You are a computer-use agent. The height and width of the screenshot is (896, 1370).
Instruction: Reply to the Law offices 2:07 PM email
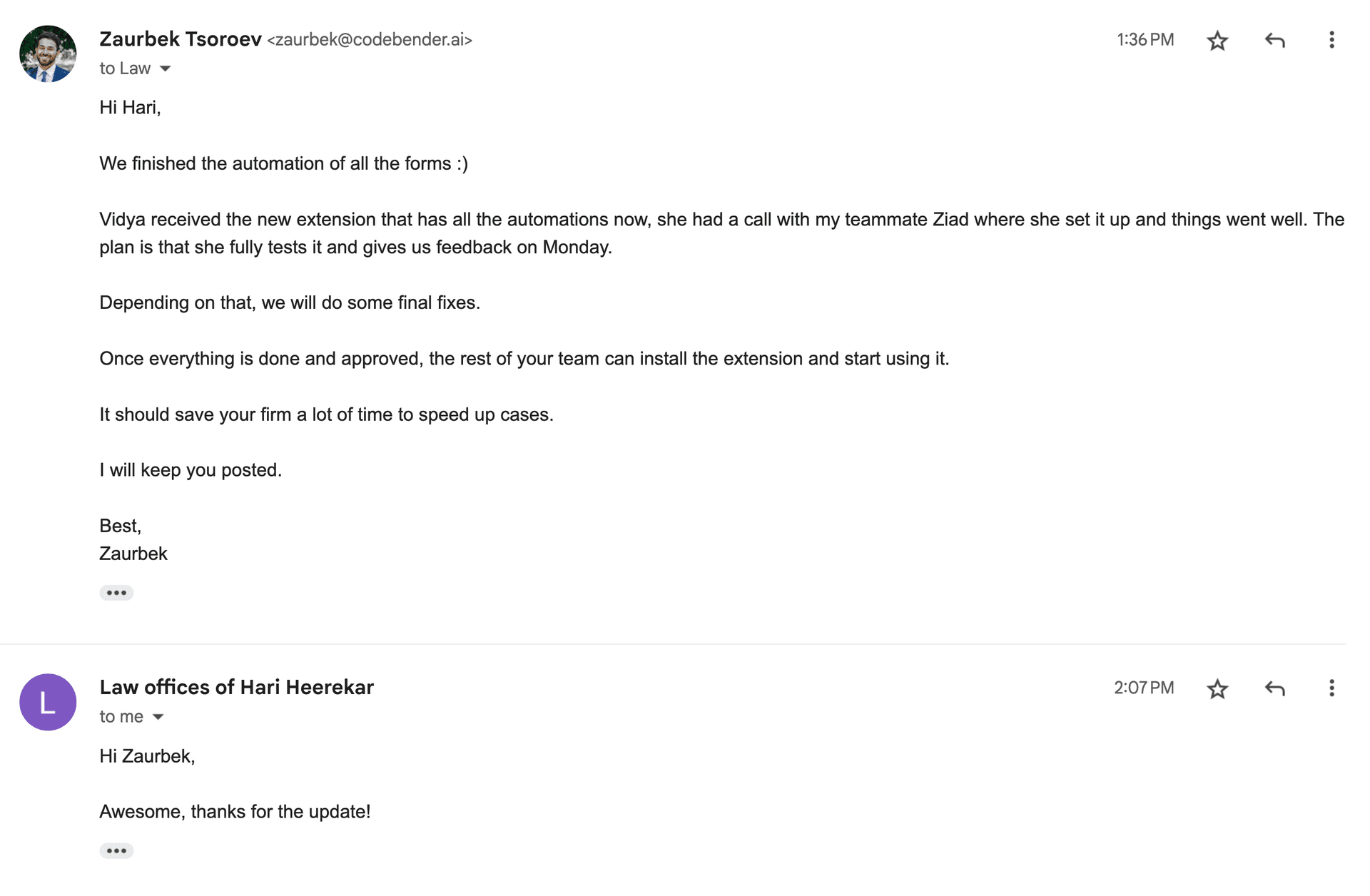pos(1274,688)
